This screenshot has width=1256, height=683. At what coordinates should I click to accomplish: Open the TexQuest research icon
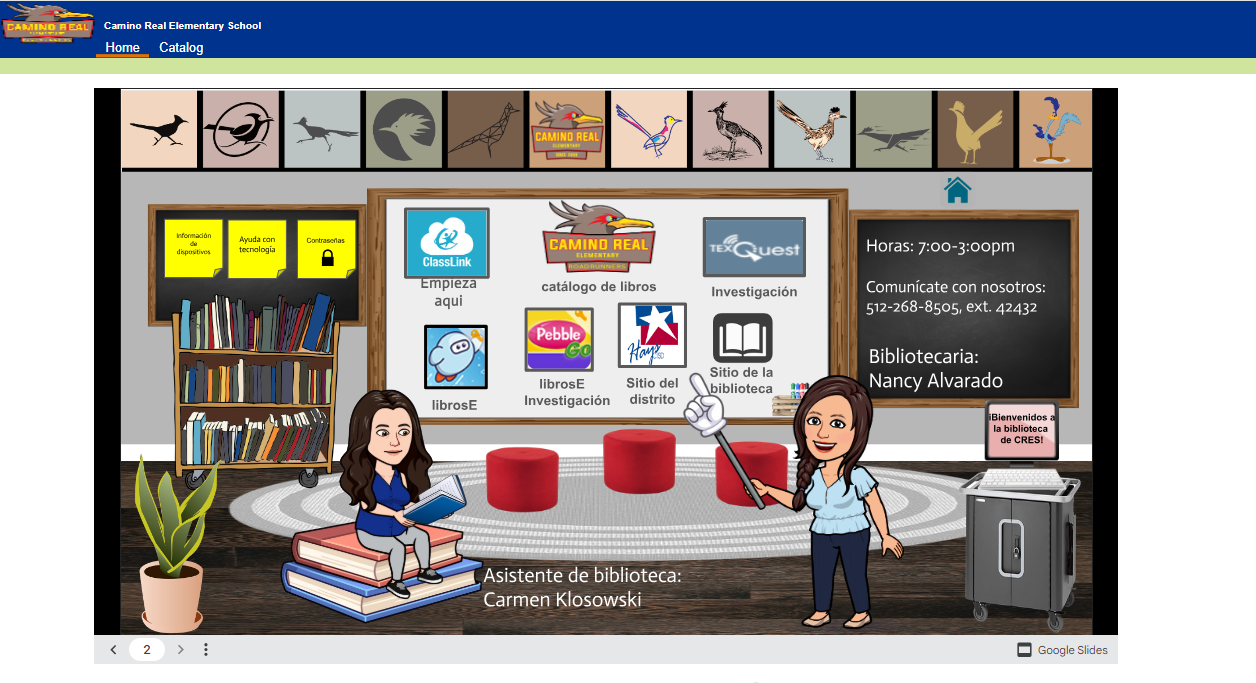[754, 247]
